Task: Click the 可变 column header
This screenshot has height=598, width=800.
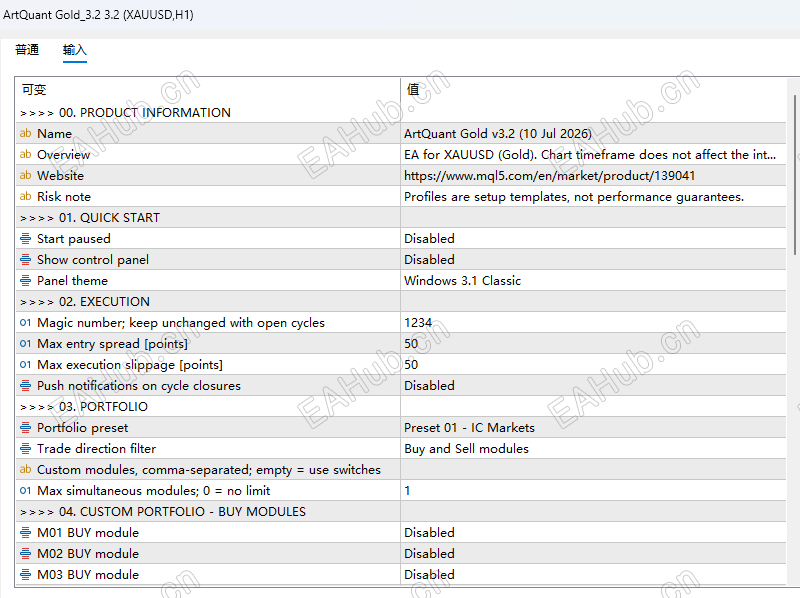Action: (x=208, y=90)
